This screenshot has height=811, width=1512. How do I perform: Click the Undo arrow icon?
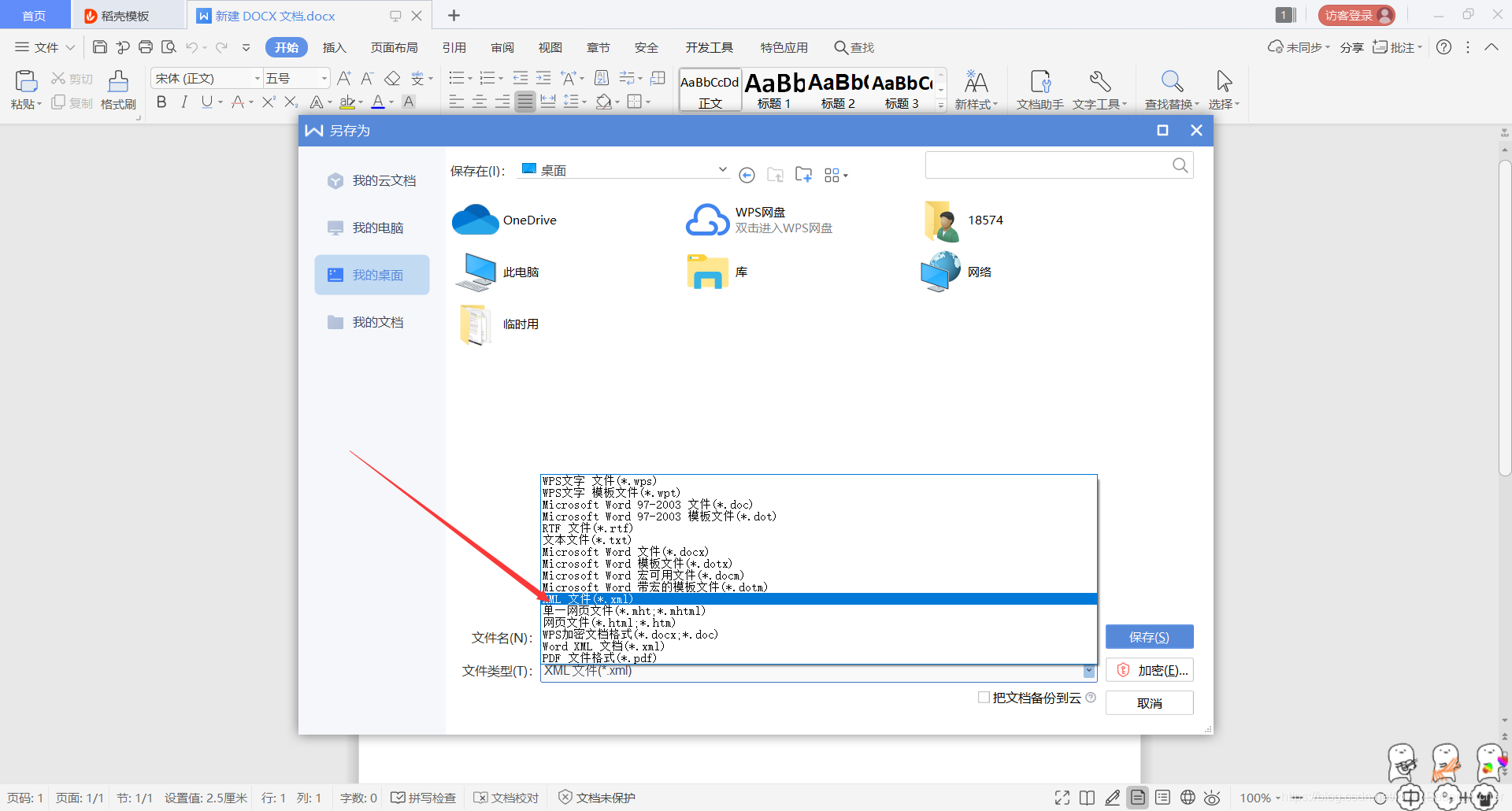pos(192,47)
